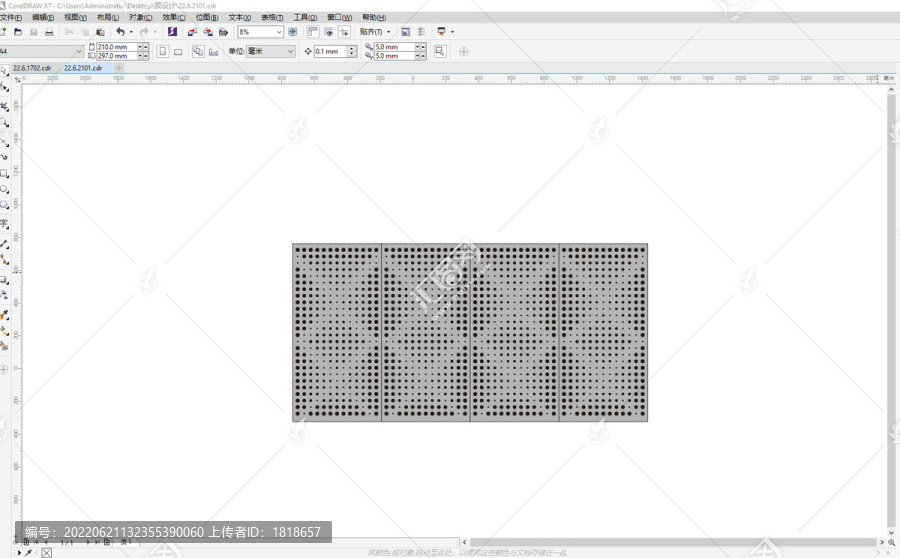Viewport: 900px width, 558px height.
Task: Click the Cut scissors icon
Action: [69, 32]
